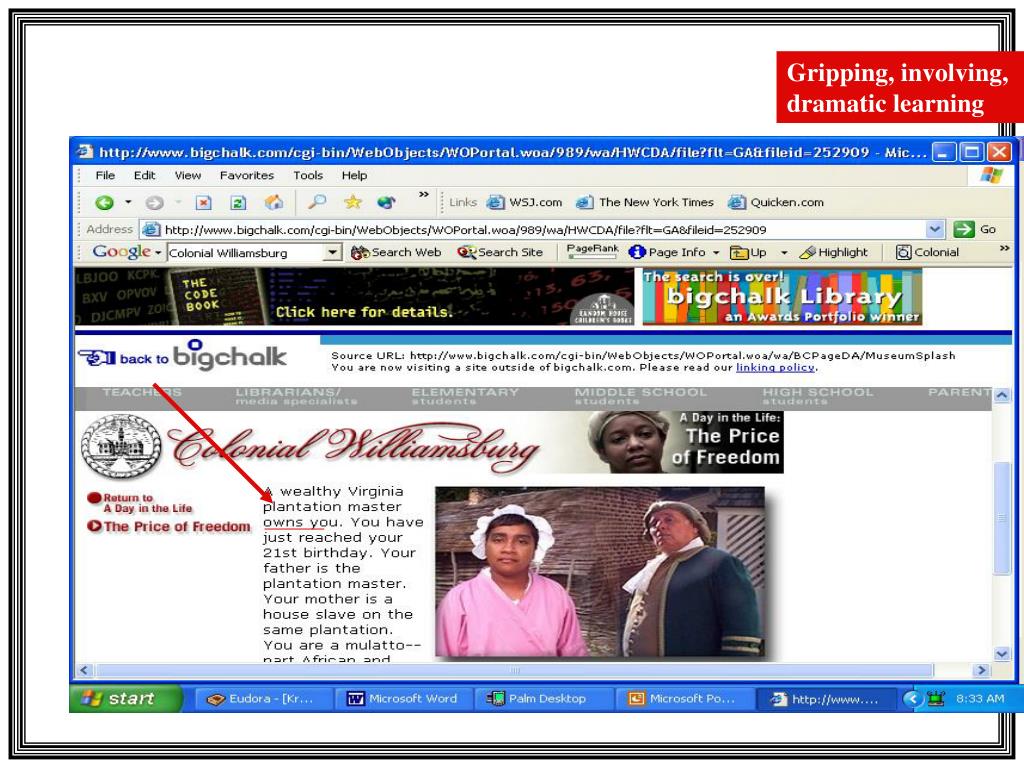The height and width of the screenshot is (768, 1024).
Task: Click the vertical scrollbar thumb
Action: [1002, 518]
